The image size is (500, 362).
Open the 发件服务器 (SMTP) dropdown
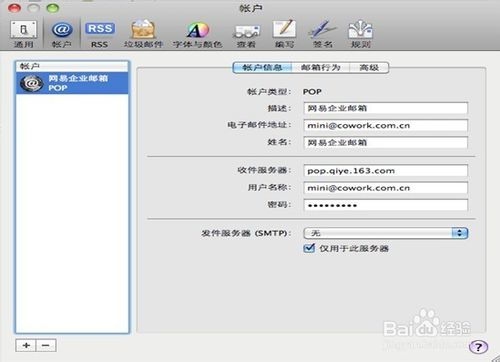point(386,233)
